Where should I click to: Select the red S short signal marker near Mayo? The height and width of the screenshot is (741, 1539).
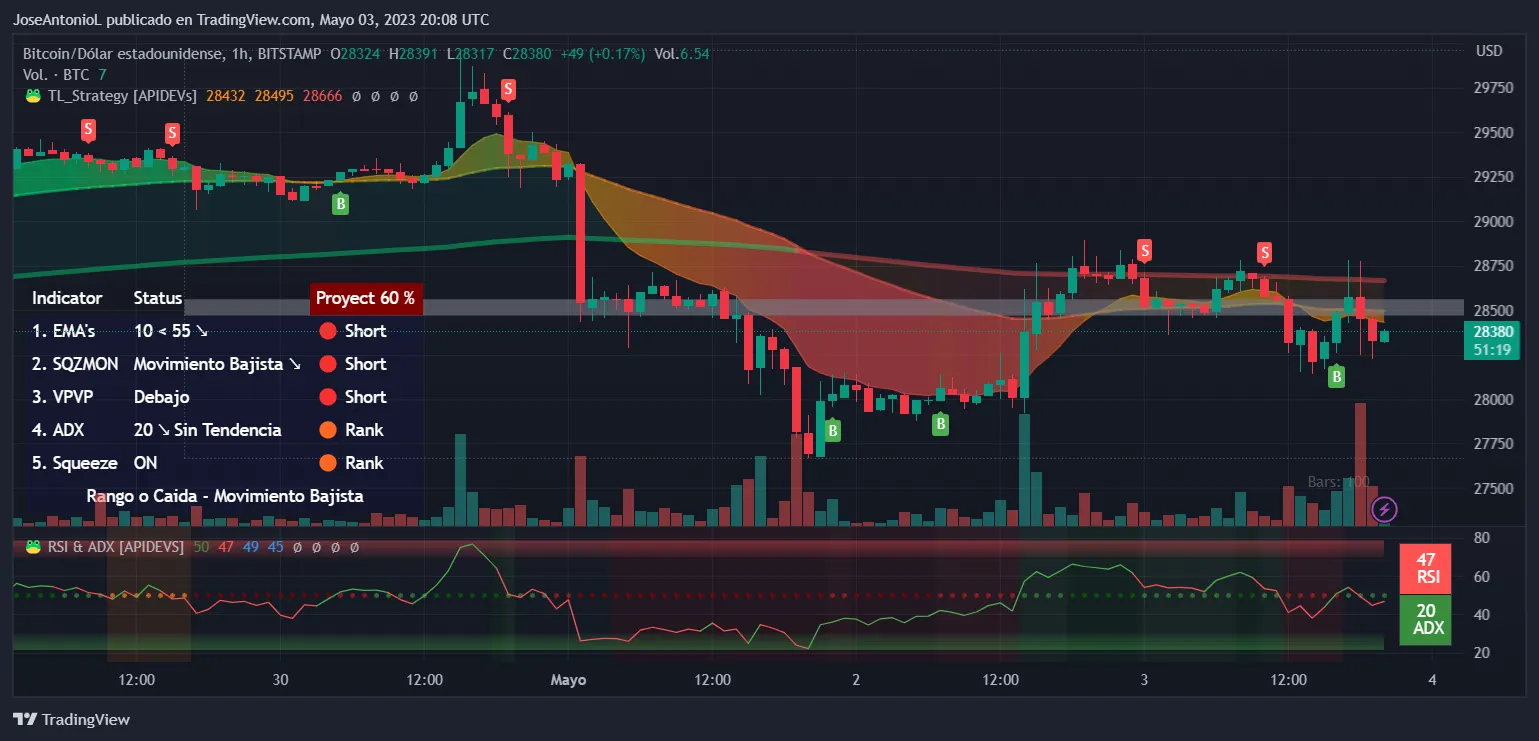pyautogui.click(x=506, y=89)
